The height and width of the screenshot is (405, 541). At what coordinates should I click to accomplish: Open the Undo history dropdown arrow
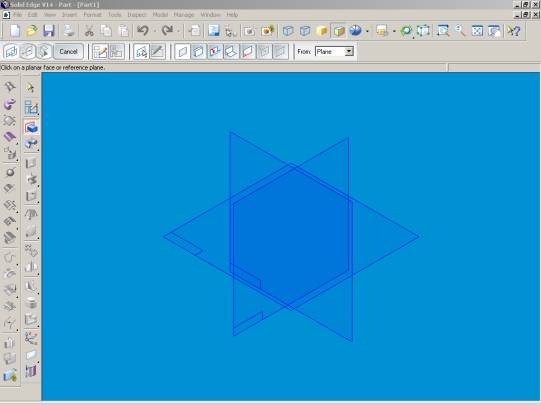pos(155,31)
